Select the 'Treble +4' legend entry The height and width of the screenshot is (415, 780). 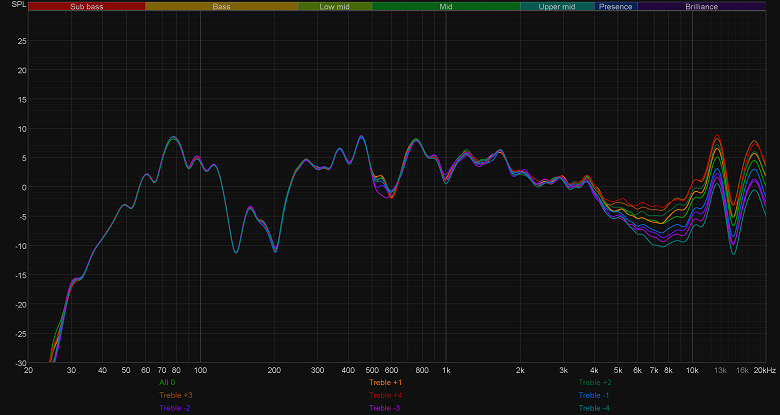coord(386,396)
